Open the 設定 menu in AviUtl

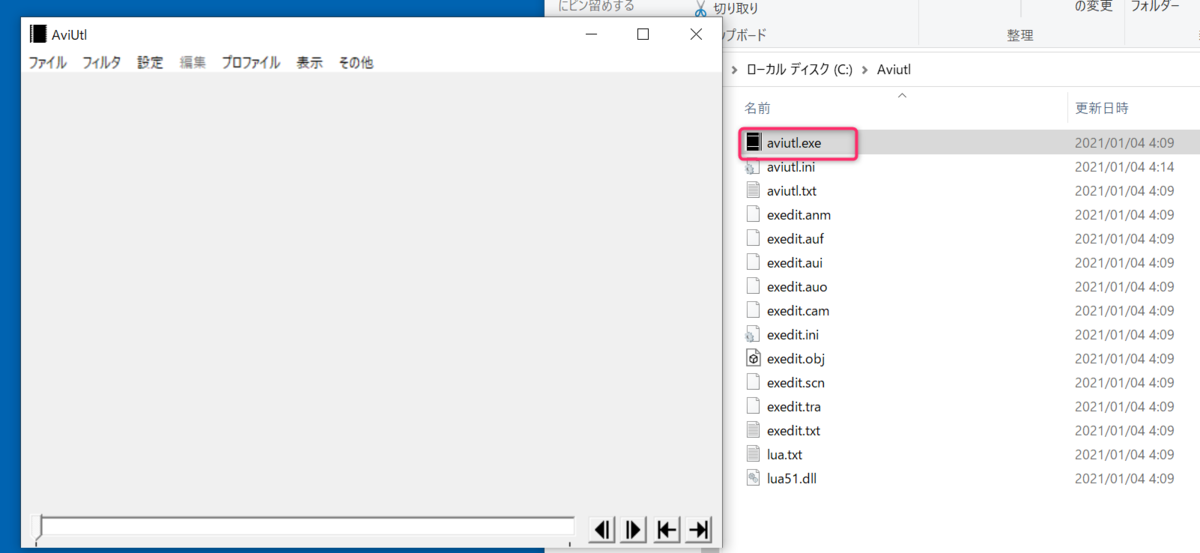coord(150,62)
